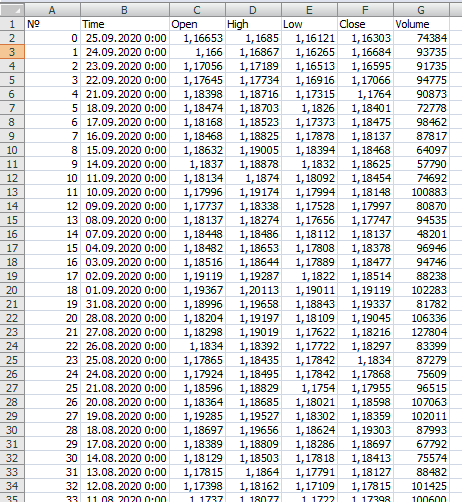Select cell with date 25.09.2020 0:00
Viewport: 462px width, 502px height.
[x=125, y=38]
